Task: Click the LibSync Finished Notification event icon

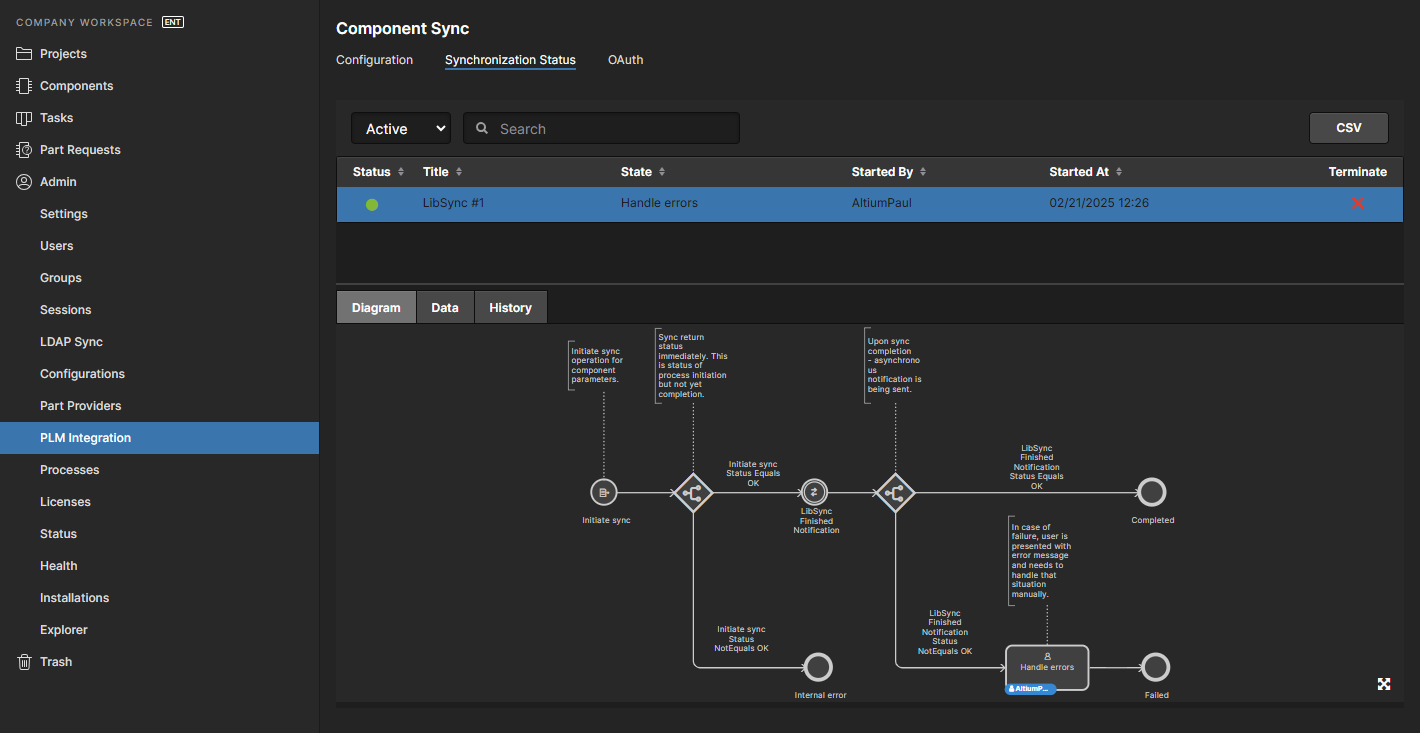Action: point(815,492)
